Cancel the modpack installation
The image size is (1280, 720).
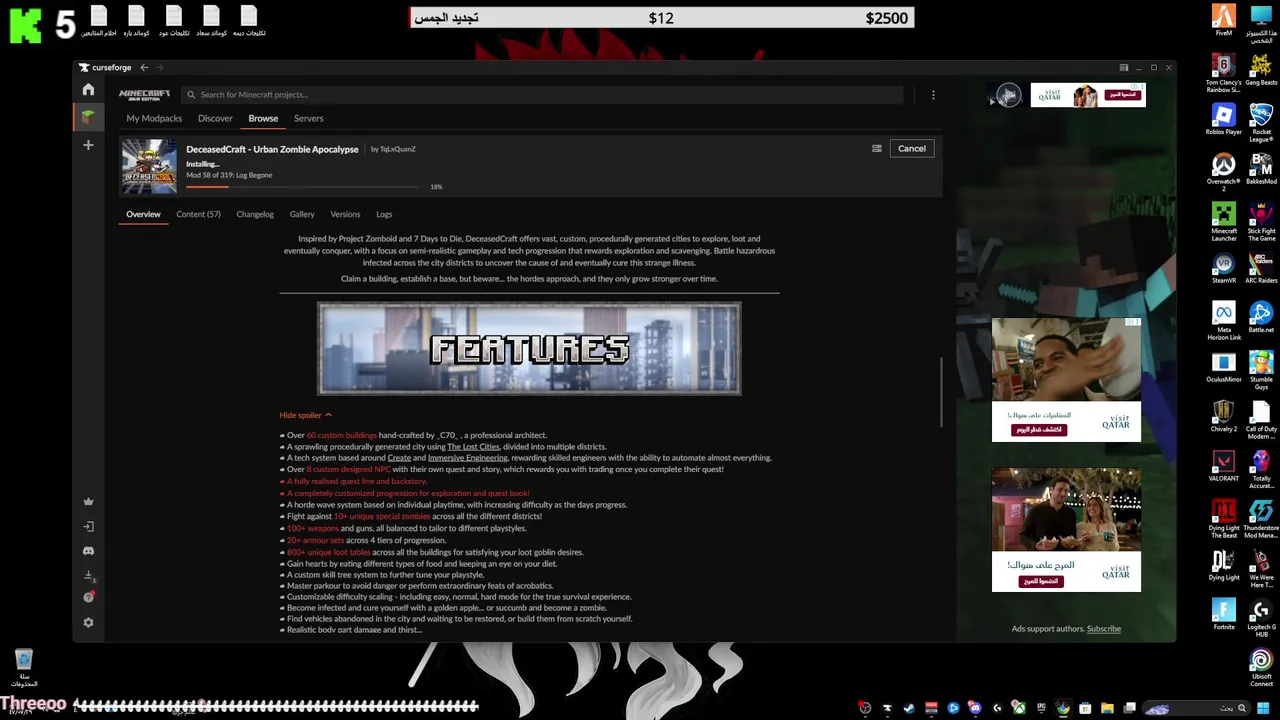point(912,148)
